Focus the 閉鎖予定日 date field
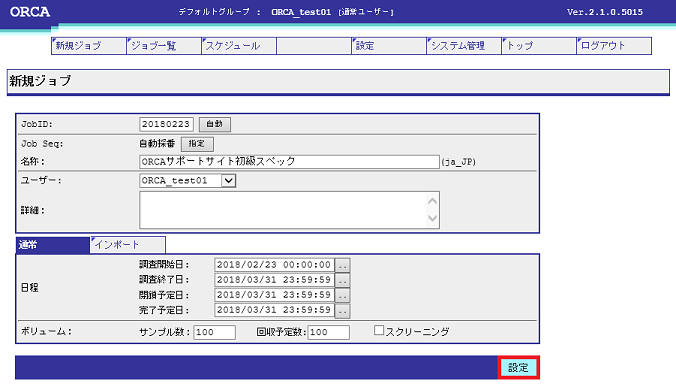 274,295
